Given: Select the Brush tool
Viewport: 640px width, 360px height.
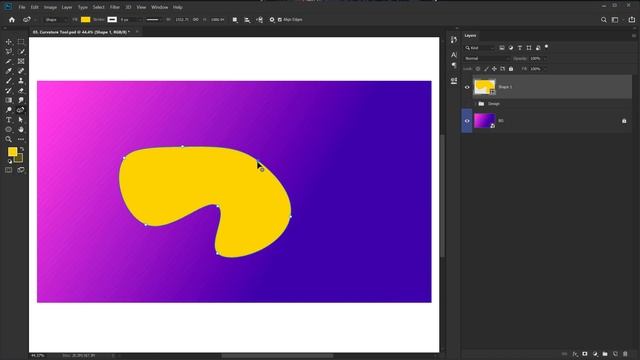Looking at the screenshot, I should [9, 81].
